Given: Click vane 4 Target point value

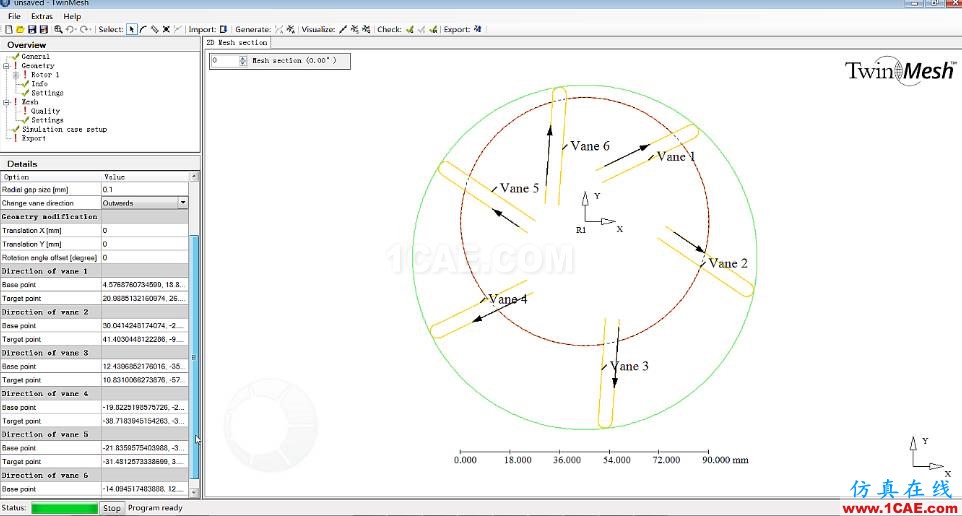Looking at the screenshot, I should [144, 421].
